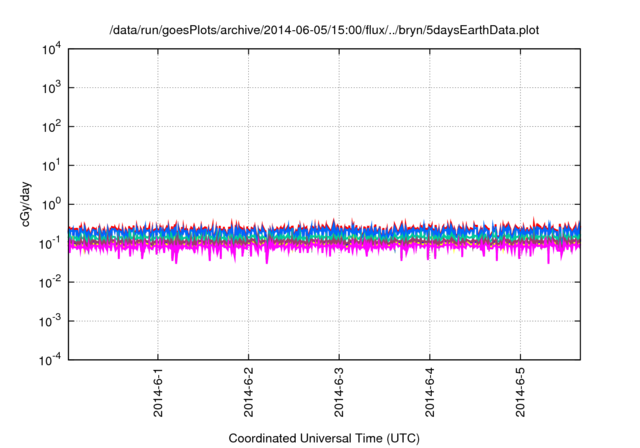The height and width of the screenshot is (448, 640).
Task: Click the 10^-2 y-axis tick label
Action: point(46,283)
